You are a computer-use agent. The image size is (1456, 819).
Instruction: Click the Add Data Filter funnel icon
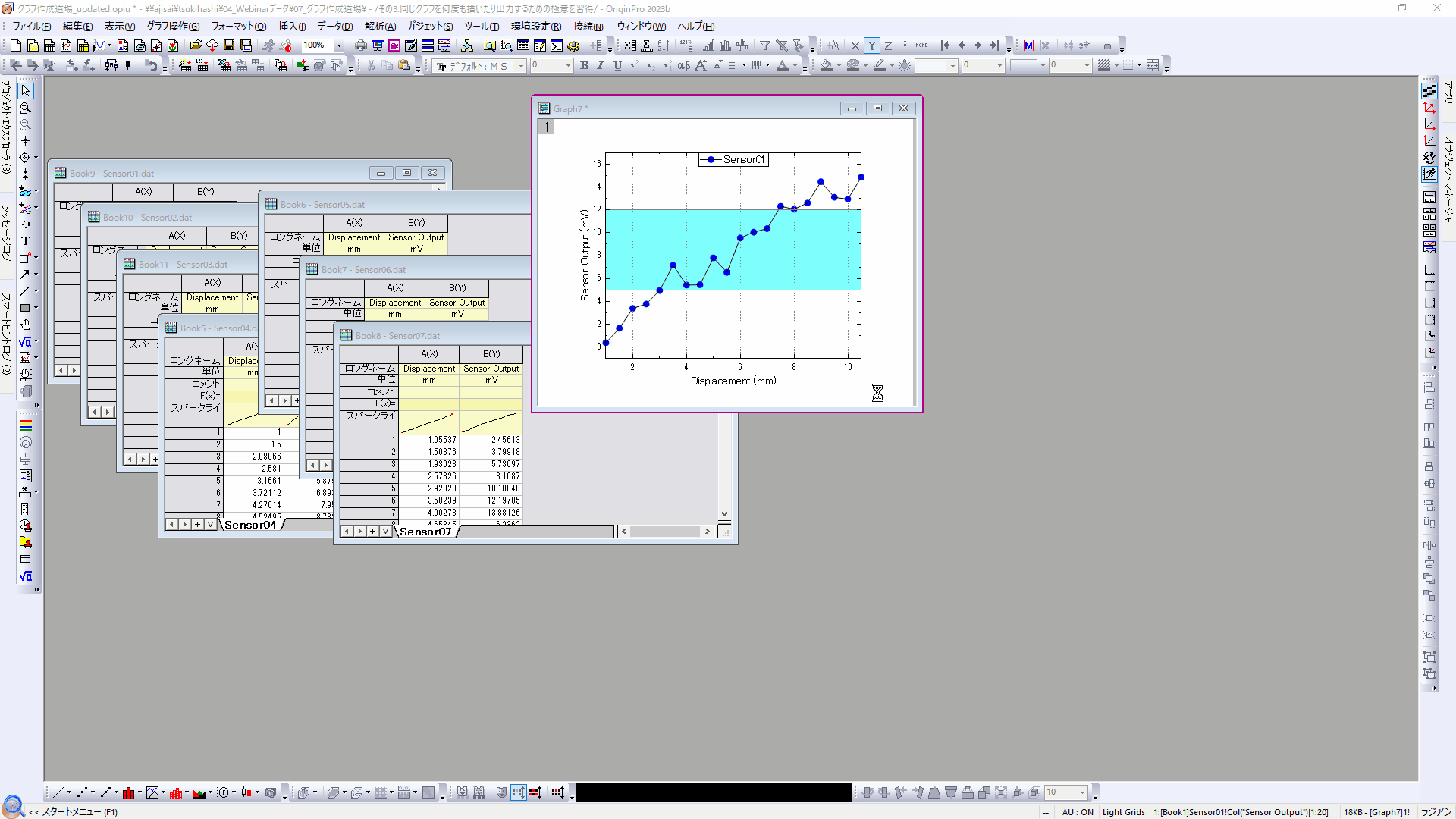pos(765,45)
